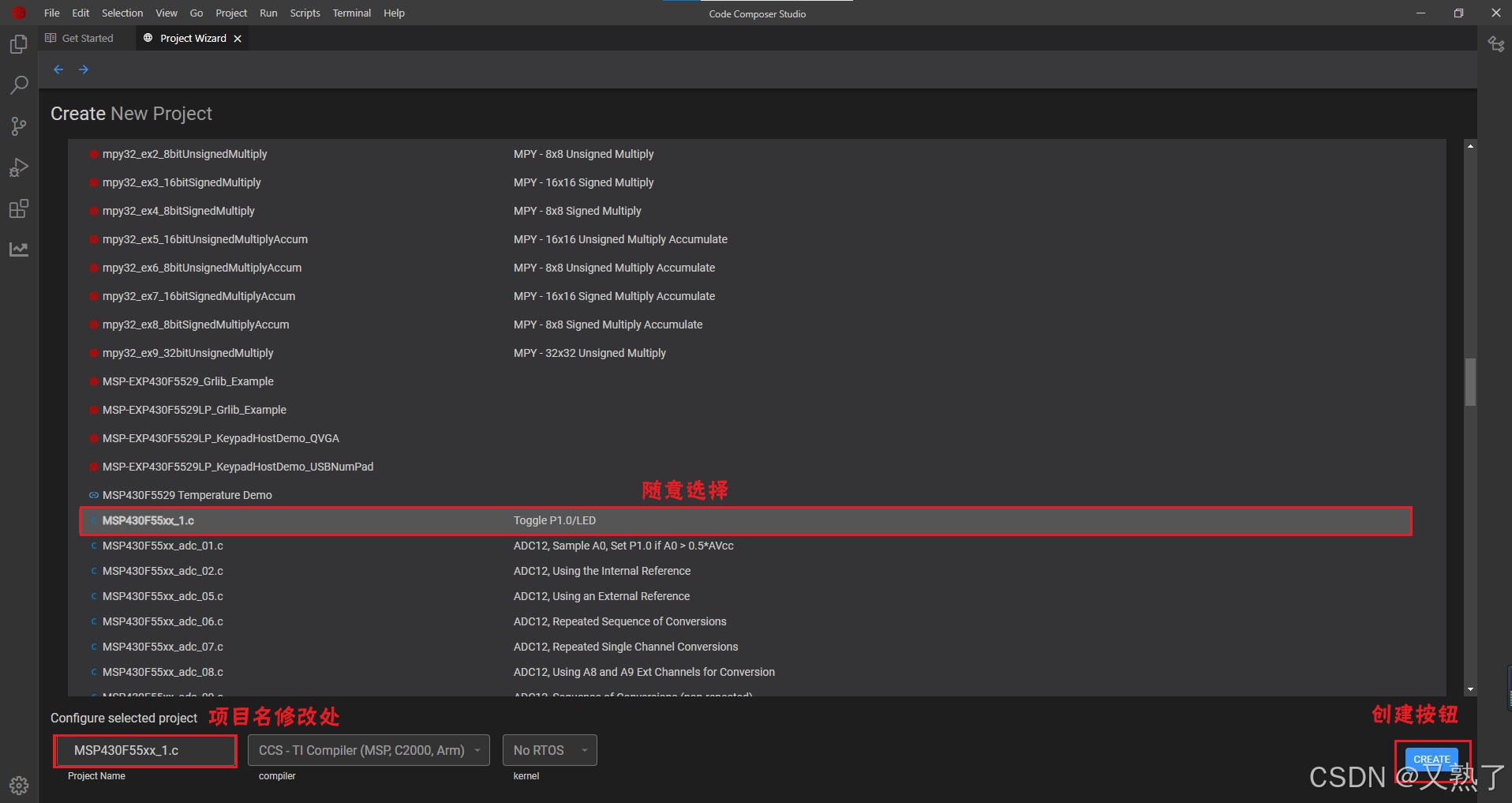The height and width of the screenshot is (803, 1512).
Task: Go forward with the right arrow
Action: (84, 69)
